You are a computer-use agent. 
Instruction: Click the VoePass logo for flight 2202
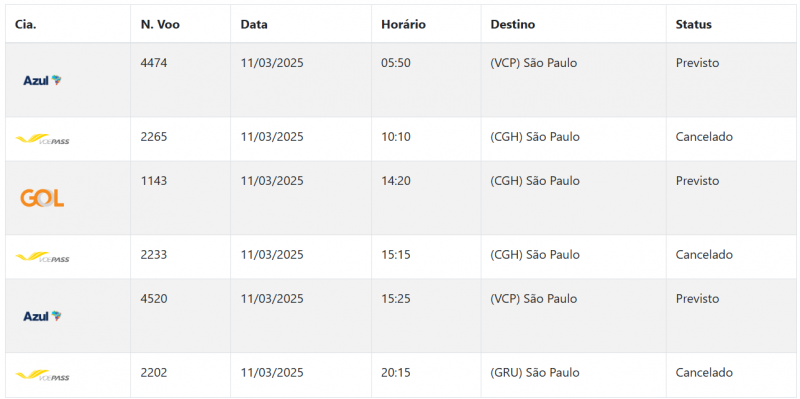pos(42,376)
